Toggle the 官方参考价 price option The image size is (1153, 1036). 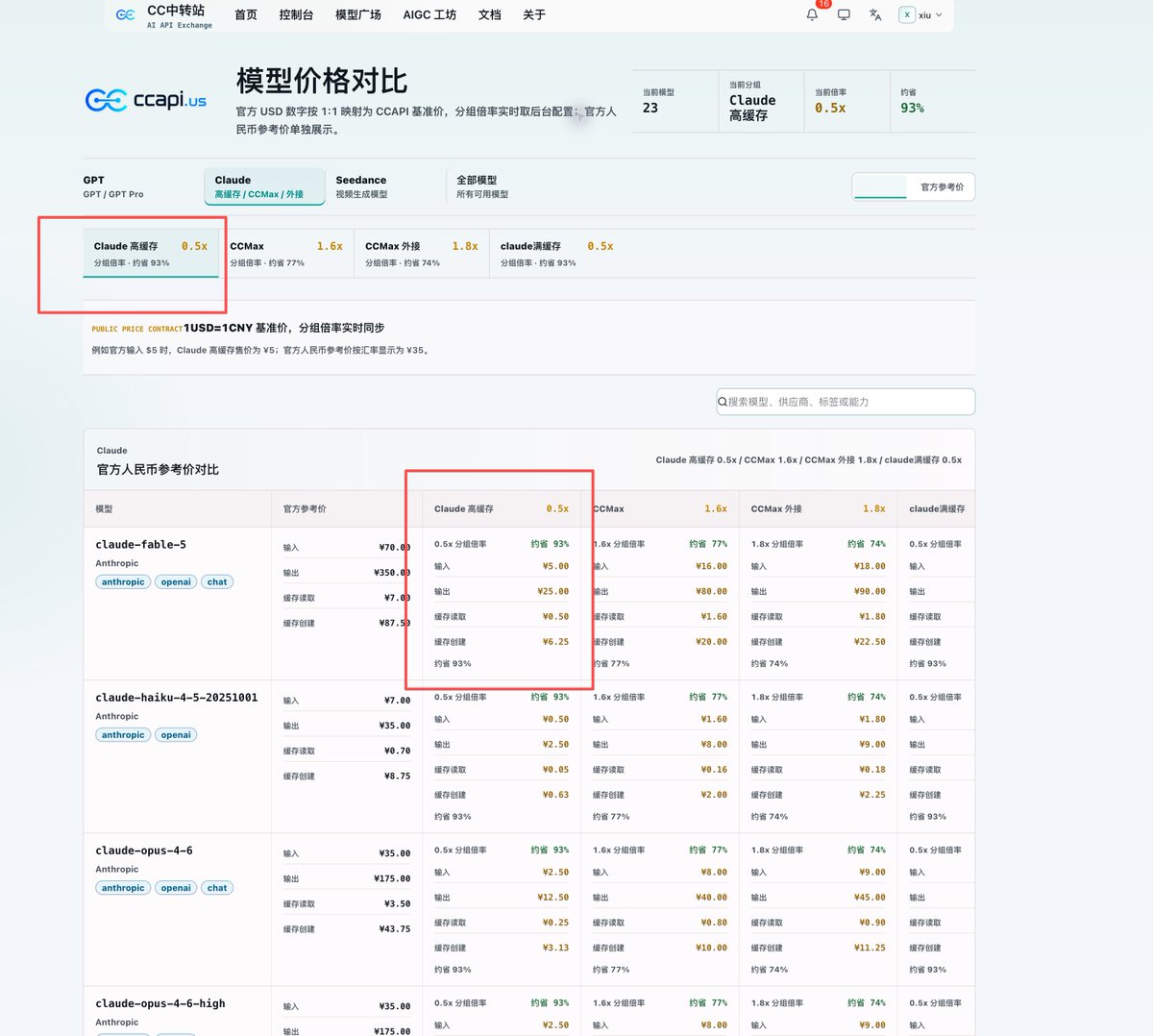tap(942, 186)
